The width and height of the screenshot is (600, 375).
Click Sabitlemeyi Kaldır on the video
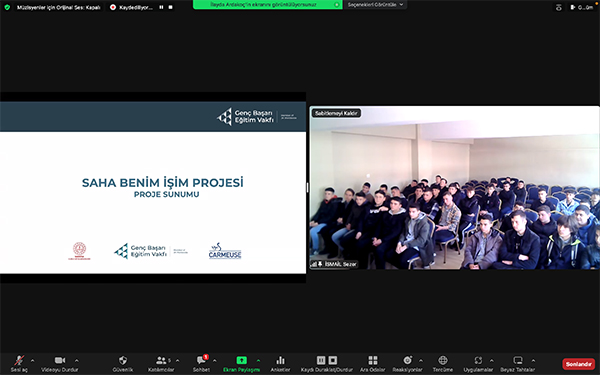click(336, 113)
